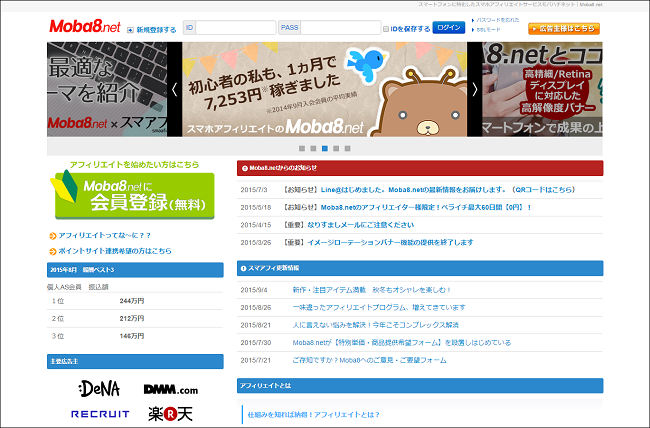The height and width of the screenshot is (428, 650).
Task: Click the Moba8.netからのお知らせ red header
Action: tap(420, 168)
